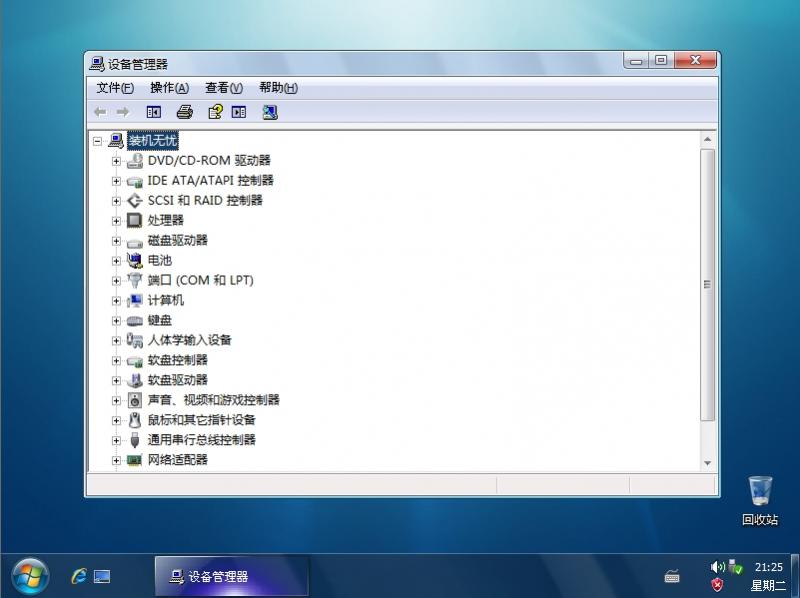Click the show desktop quick launch icon

pyautogui.click(x=102, y=577)
